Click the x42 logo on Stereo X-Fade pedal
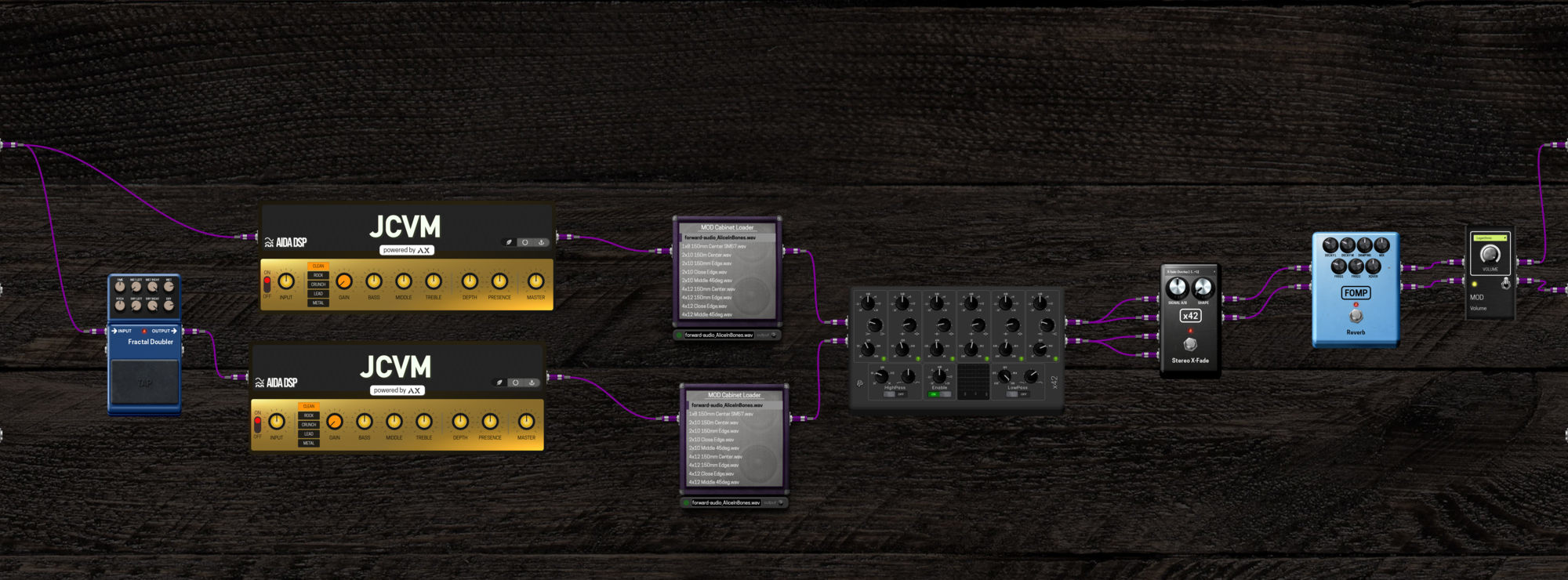 click(1190, 316)
